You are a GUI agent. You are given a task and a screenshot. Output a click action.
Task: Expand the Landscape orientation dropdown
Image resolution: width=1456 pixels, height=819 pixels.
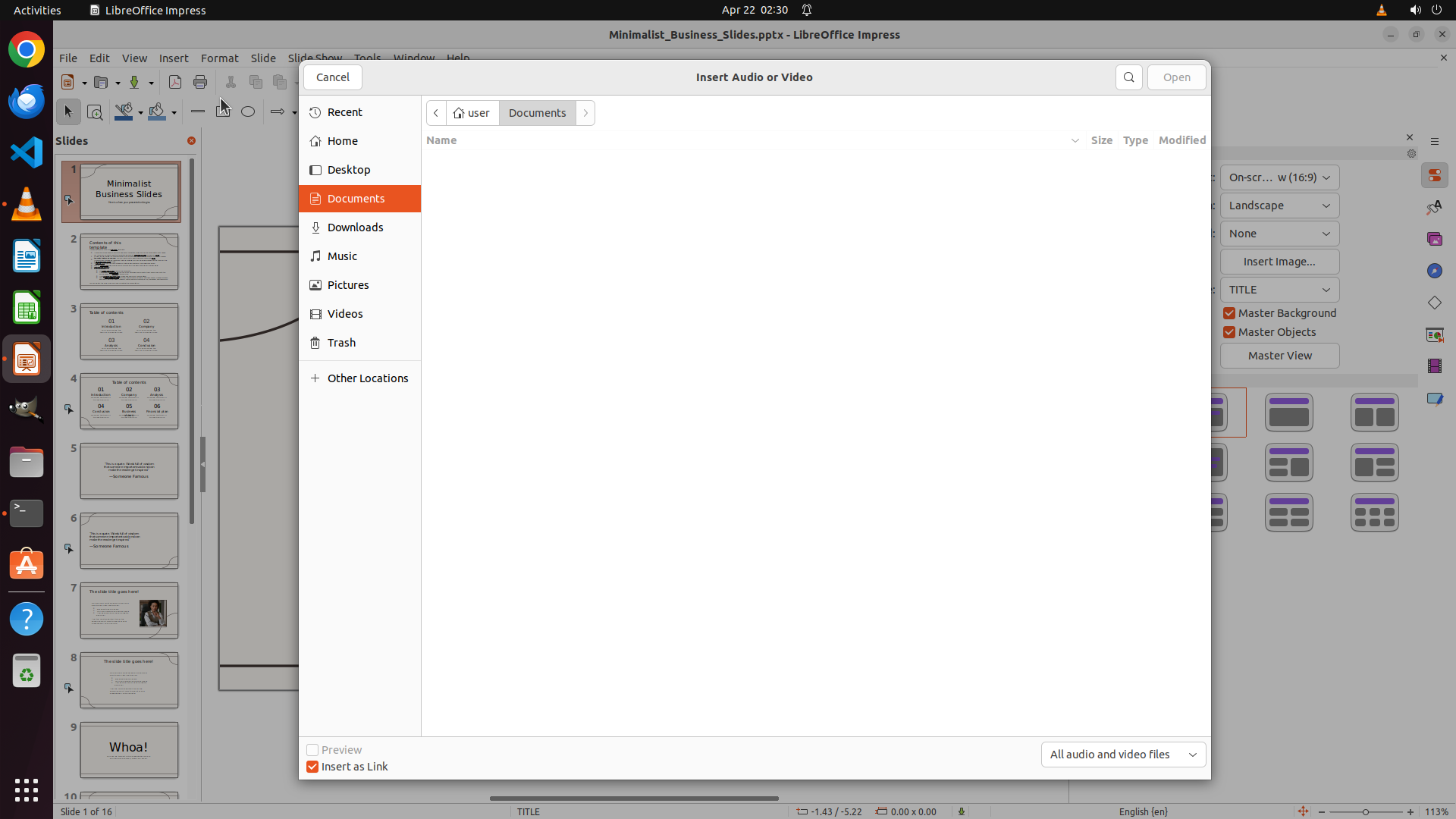(1279, 206)
